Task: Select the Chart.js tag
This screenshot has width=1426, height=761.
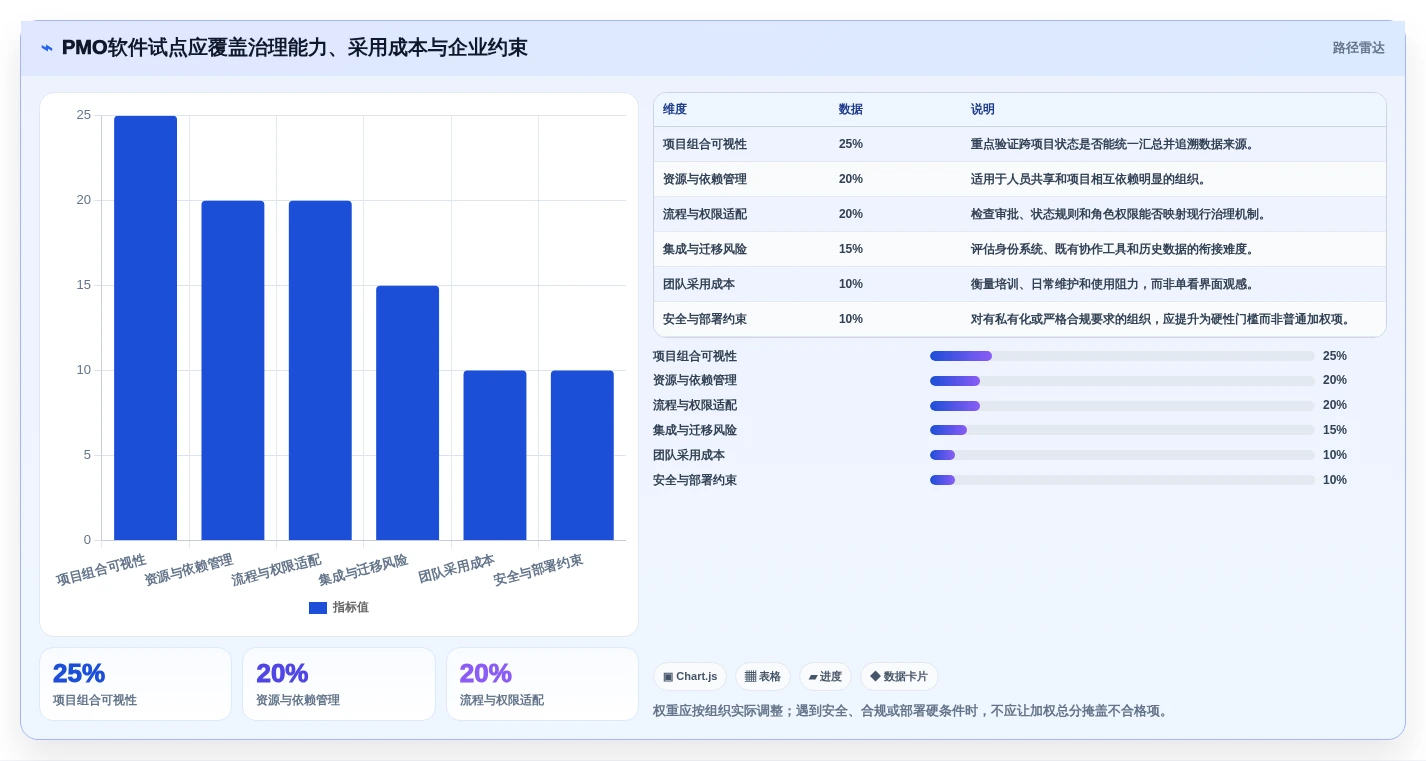Action: coord(690,677)
